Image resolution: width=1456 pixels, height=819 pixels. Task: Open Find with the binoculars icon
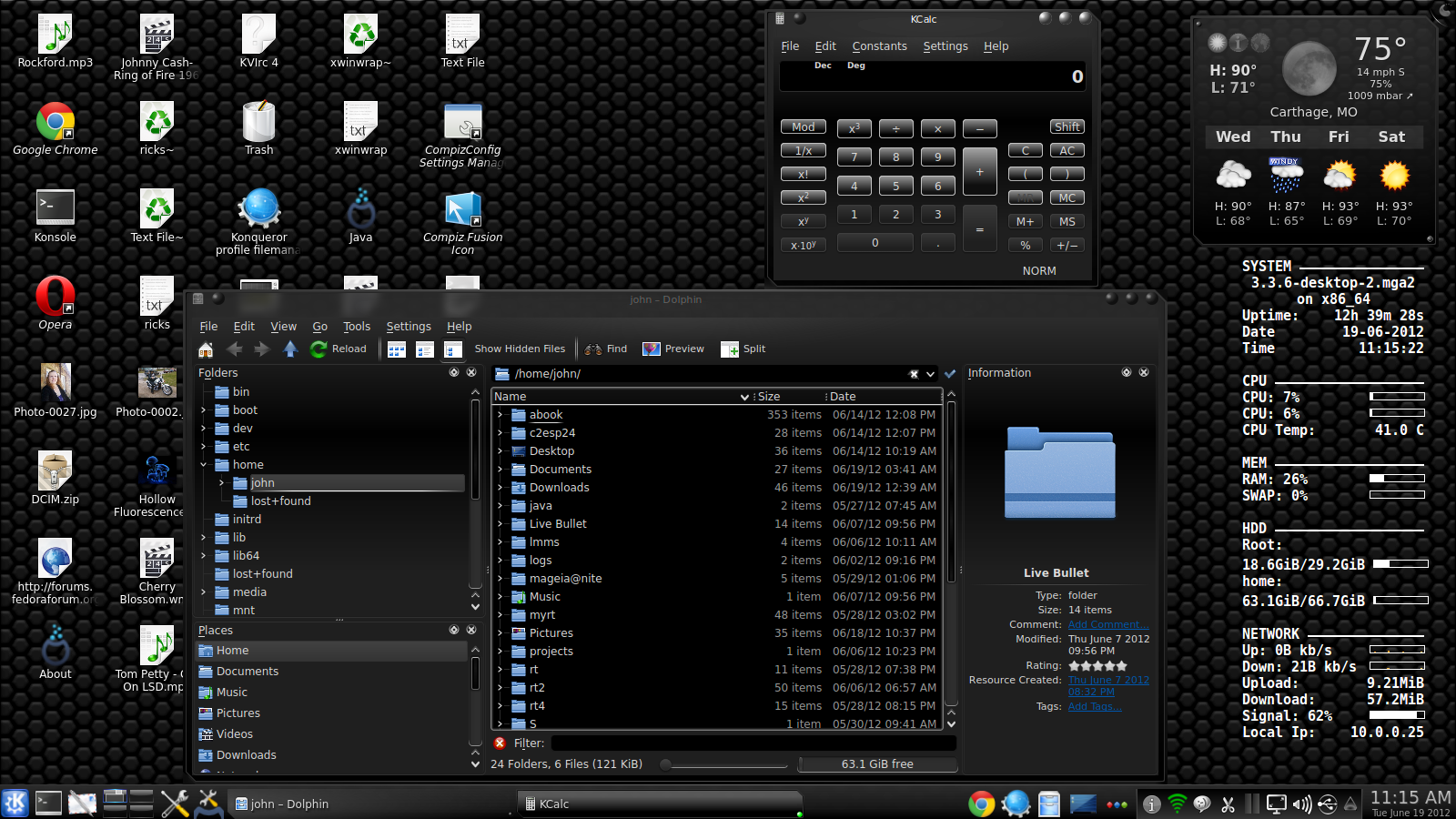pos(606,349)
